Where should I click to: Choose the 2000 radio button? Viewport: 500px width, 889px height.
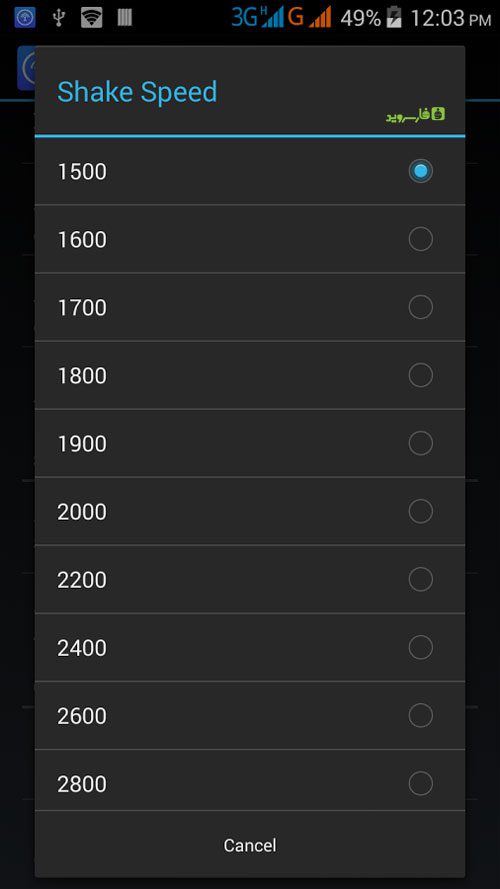click(x=420, y=511)
